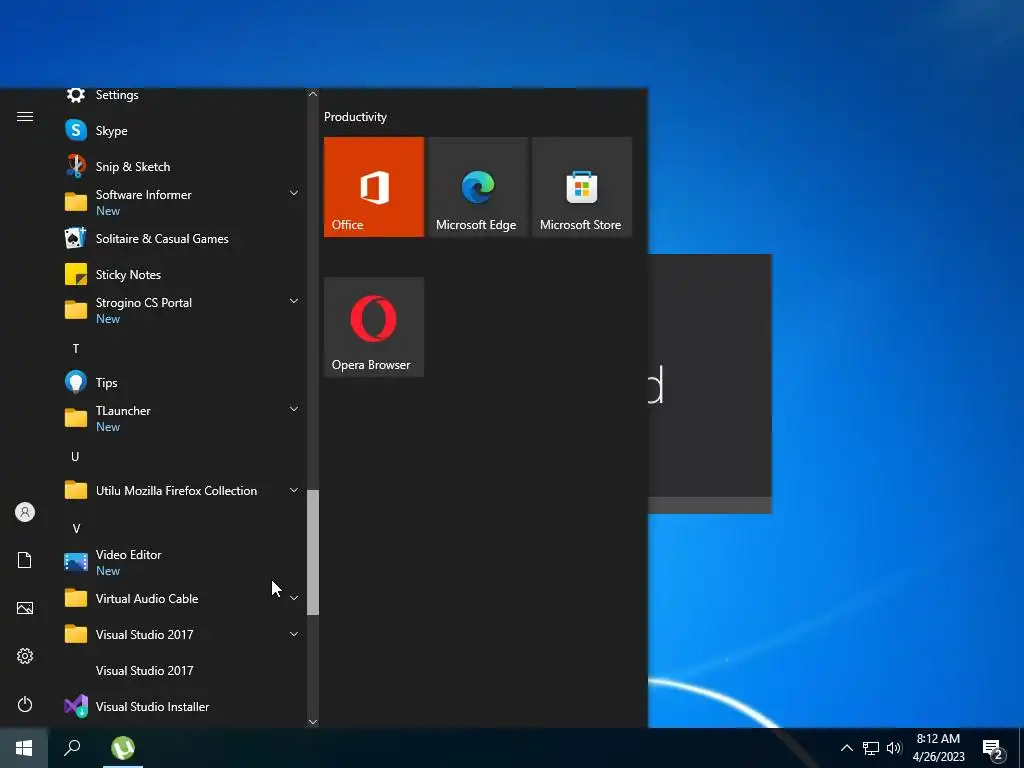This screenshot has height=768, width=1024.
Task: Click the Power button in Start sidebar
Action: coord(25,704)
